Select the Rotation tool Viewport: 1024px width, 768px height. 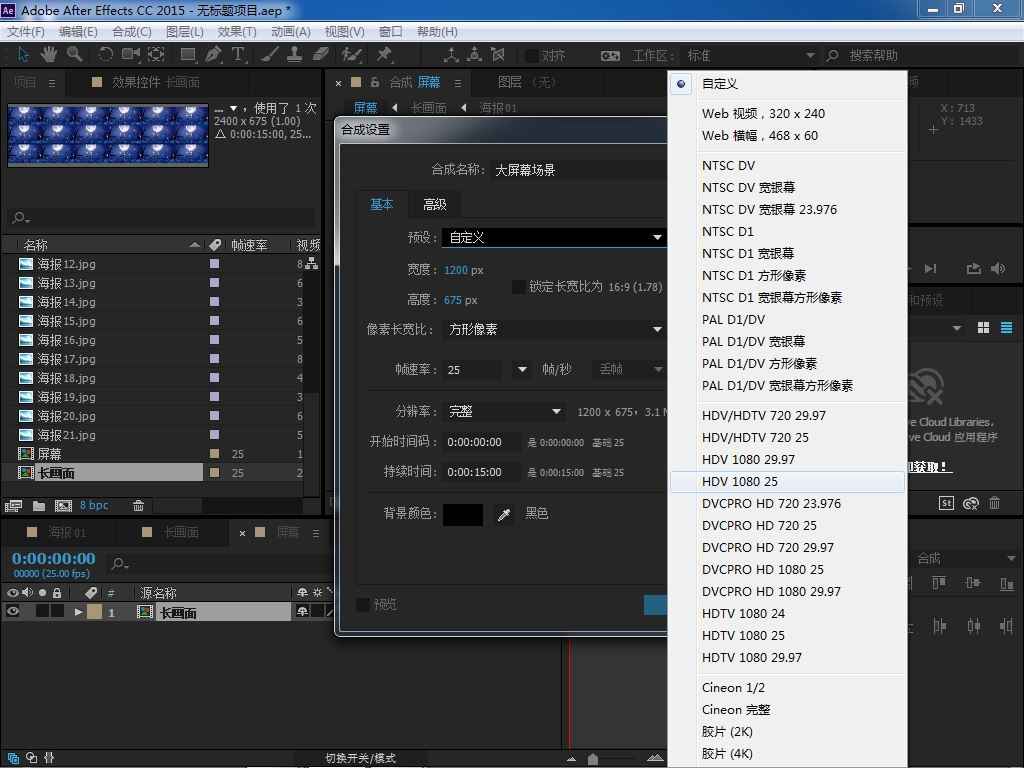click(105, 55)
